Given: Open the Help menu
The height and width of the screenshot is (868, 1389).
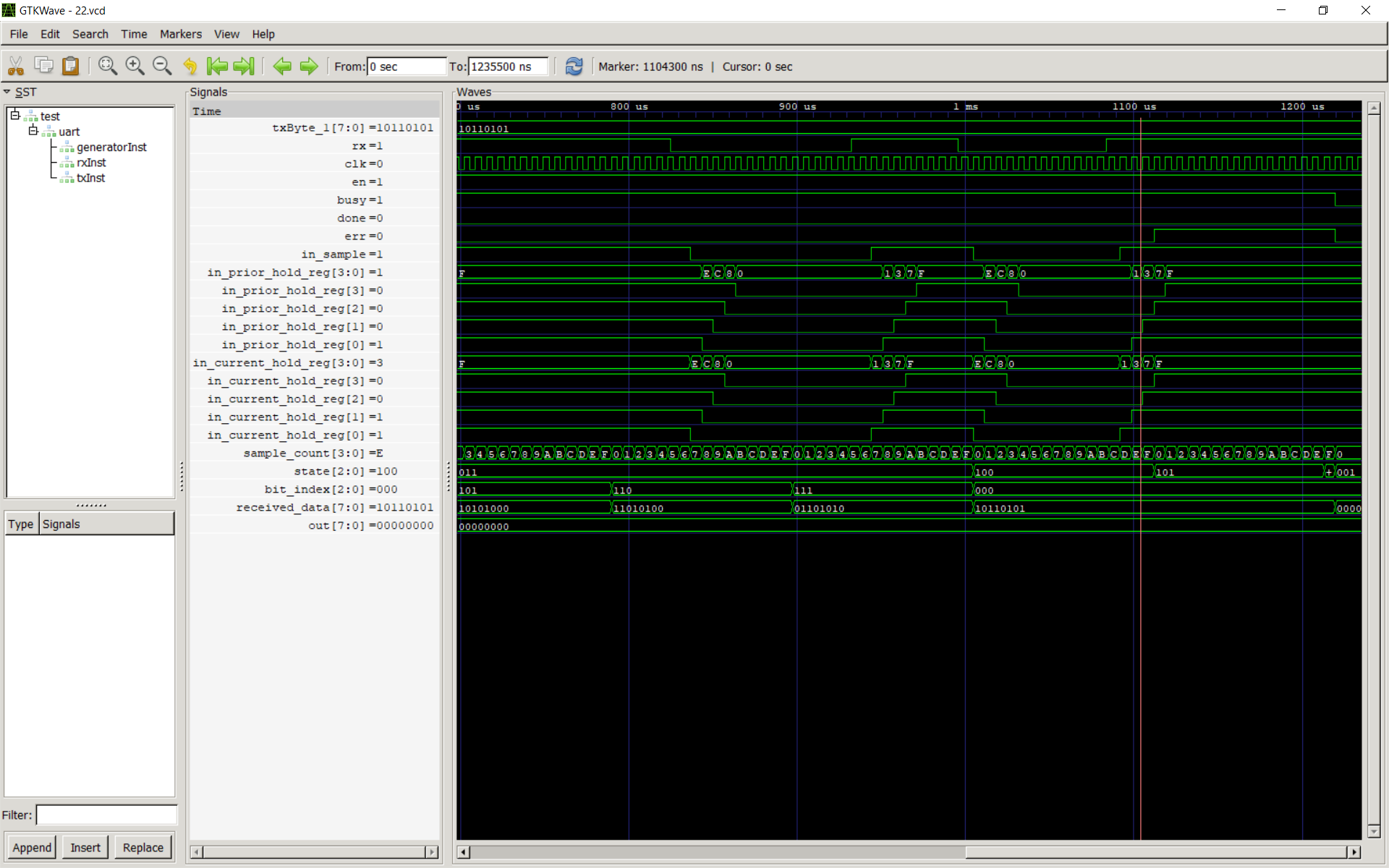Looking at the screenshot, I should (x=263, y=34).
